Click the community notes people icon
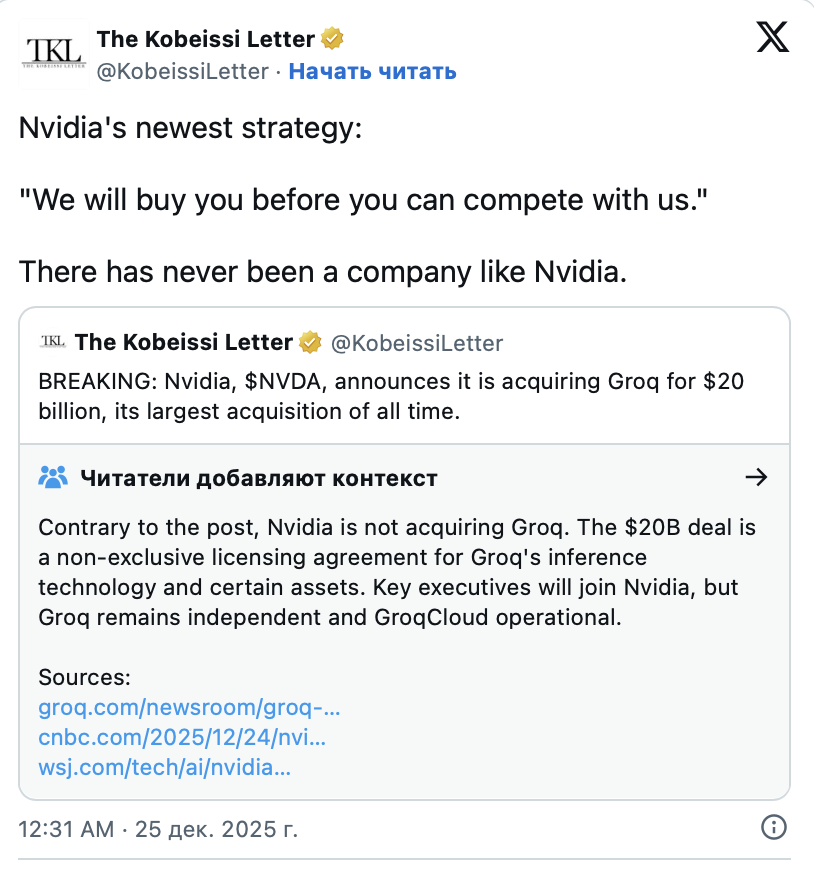 [52, 477]
